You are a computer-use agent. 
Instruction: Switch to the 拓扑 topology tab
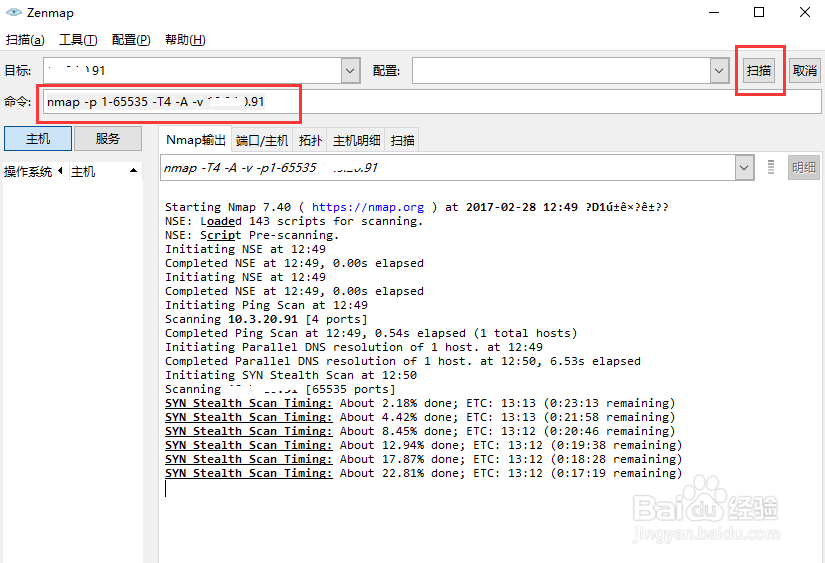(x=310, y=140)
